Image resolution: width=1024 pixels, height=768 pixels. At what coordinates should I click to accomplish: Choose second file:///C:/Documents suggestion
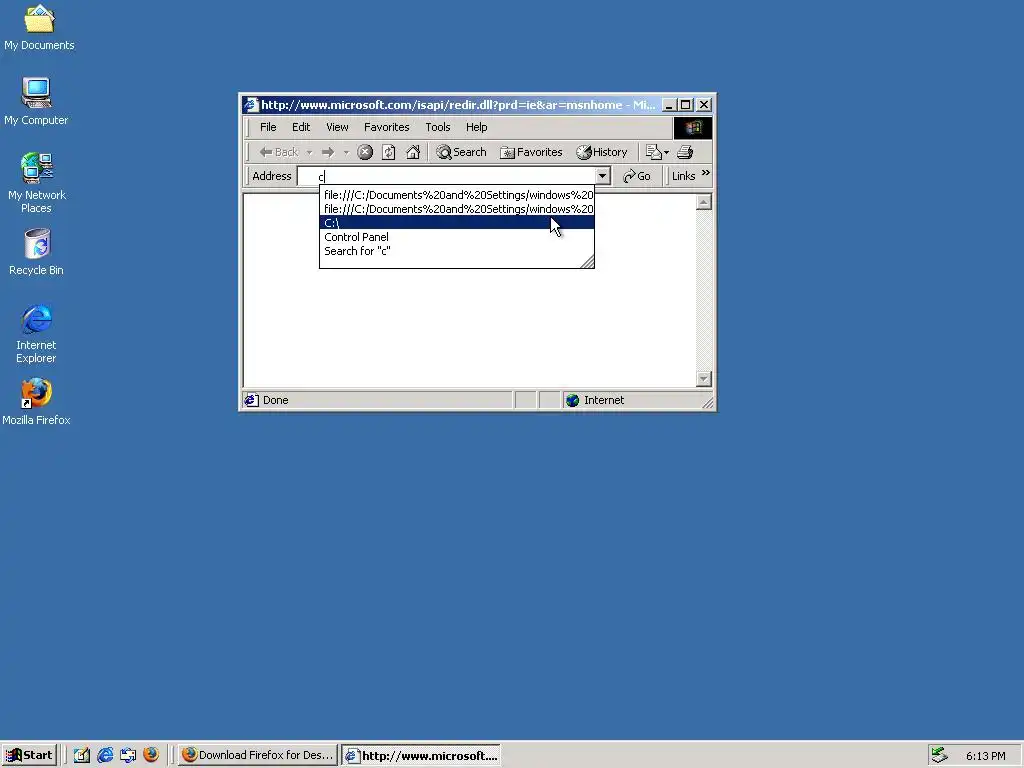click(x=457, y=209)
